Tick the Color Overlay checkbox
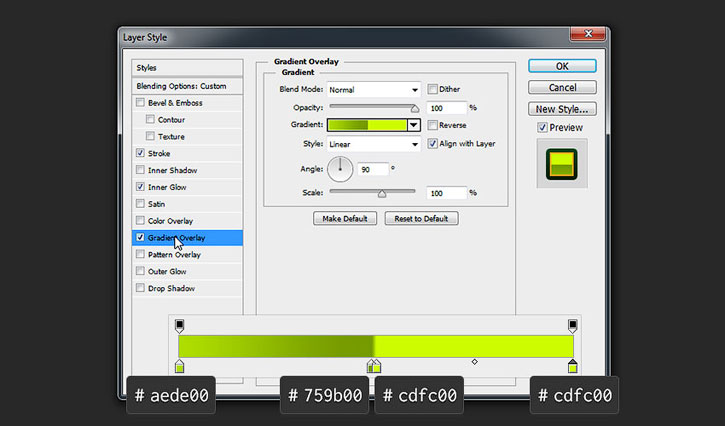Image resolution: width=725 pixels, height=426 pixels. tap(140, 220)
